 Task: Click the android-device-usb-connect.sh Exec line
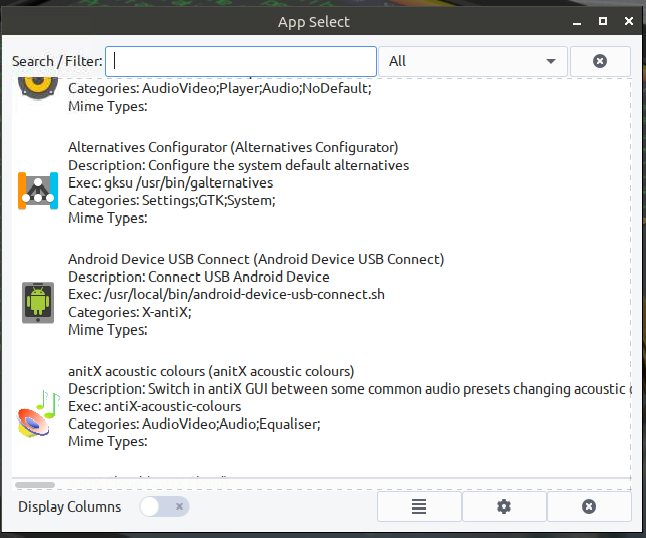226,295
